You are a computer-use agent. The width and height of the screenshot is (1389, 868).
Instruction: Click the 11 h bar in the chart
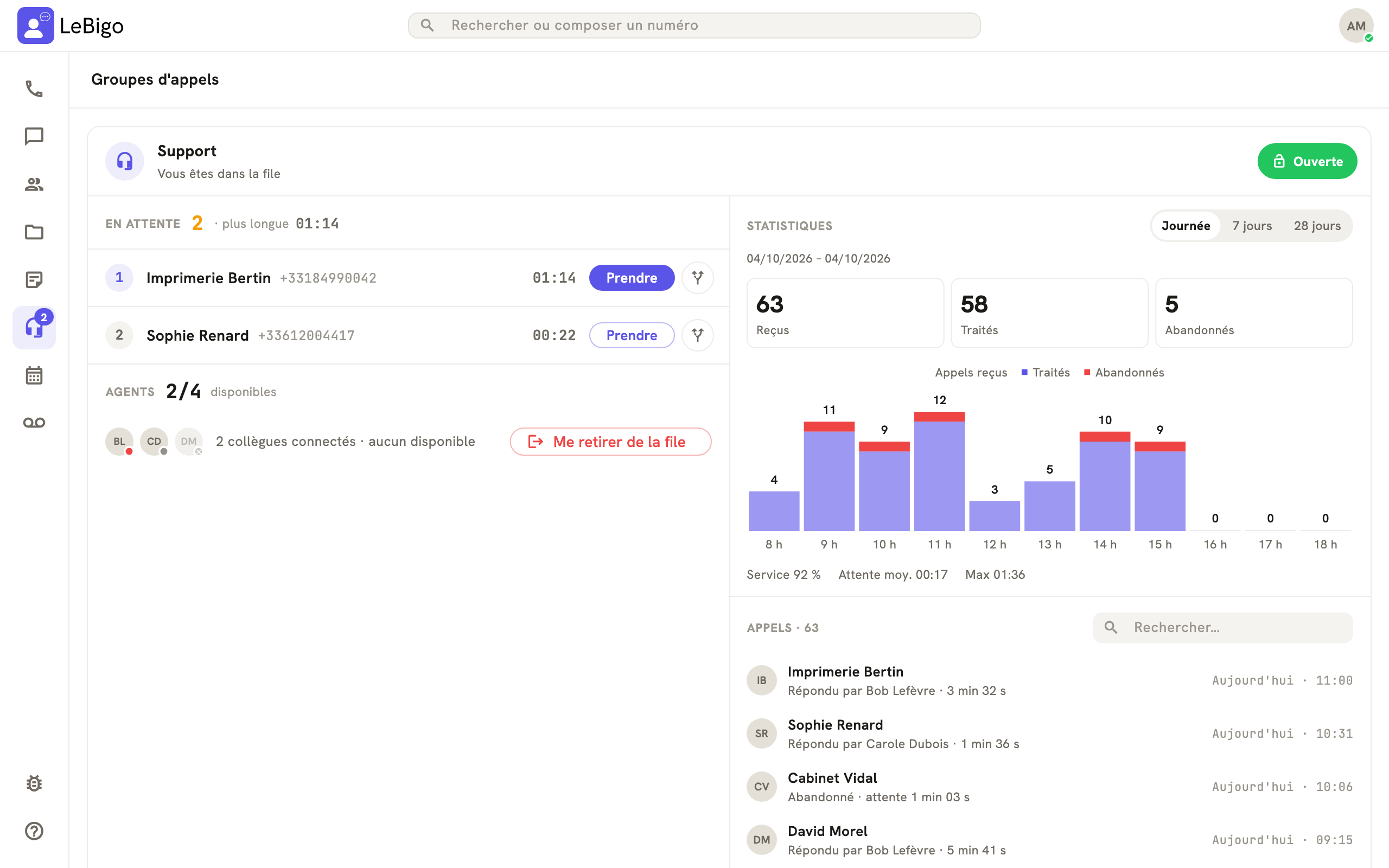click(939, 471)
